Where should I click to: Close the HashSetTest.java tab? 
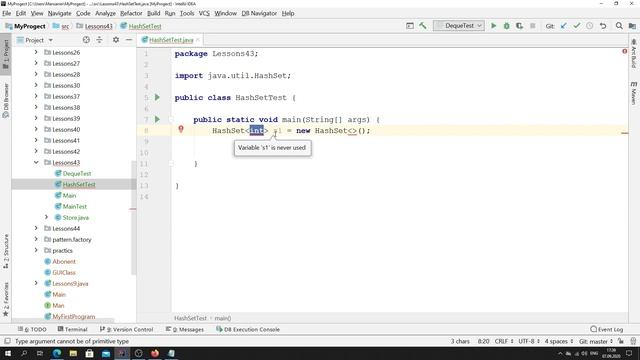coord(198,40)
